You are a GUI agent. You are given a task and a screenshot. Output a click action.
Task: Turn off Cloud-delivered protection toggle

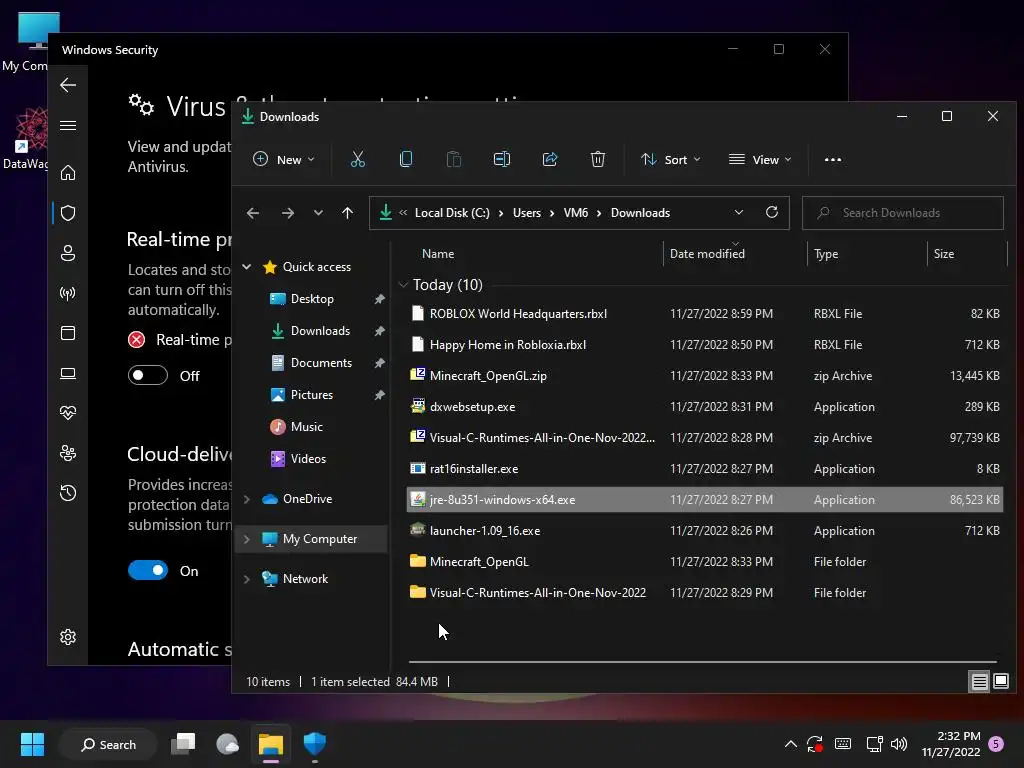pos(148,571)
